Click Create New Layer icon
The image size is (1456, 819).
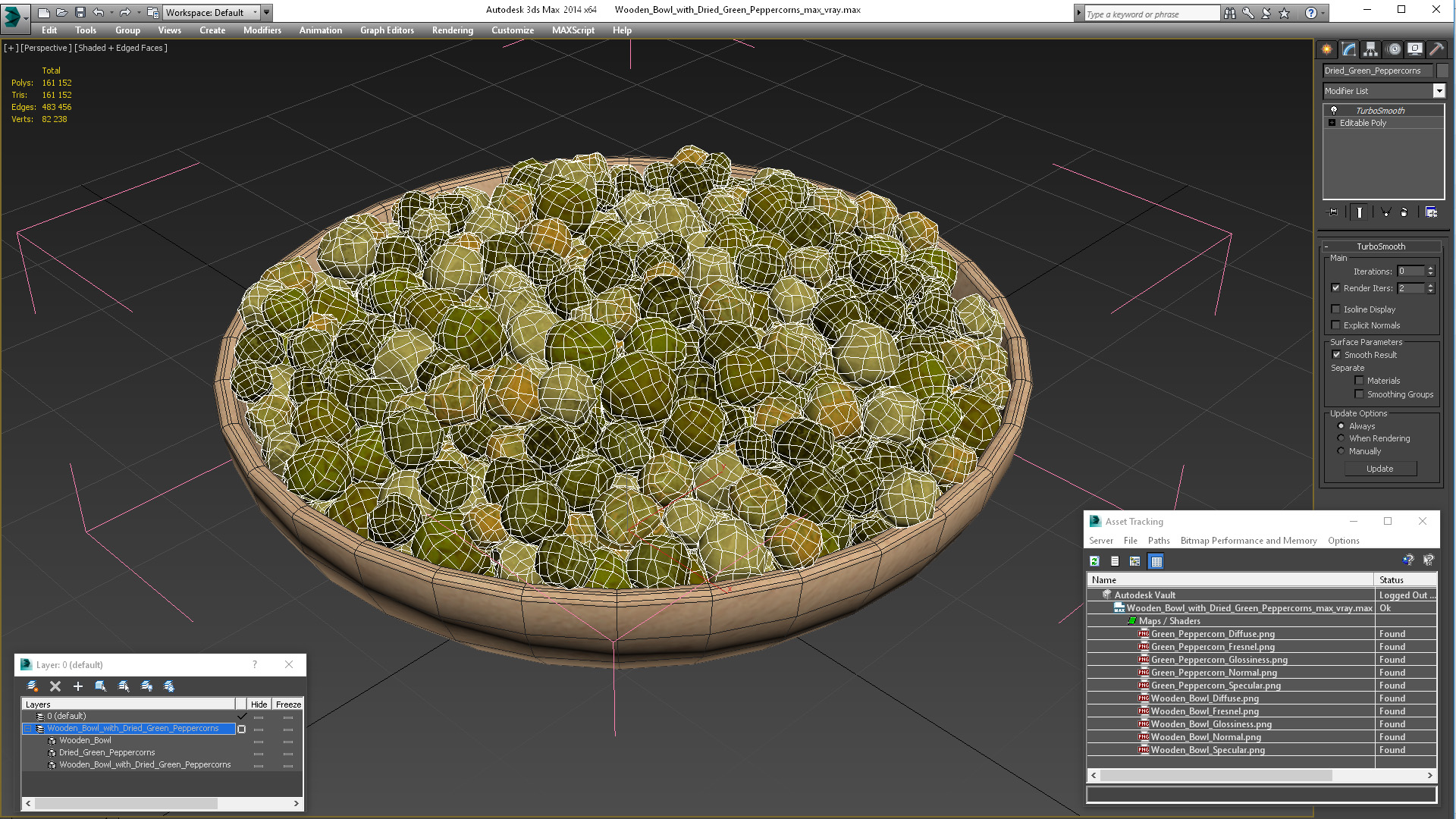[x=32, y=686]
